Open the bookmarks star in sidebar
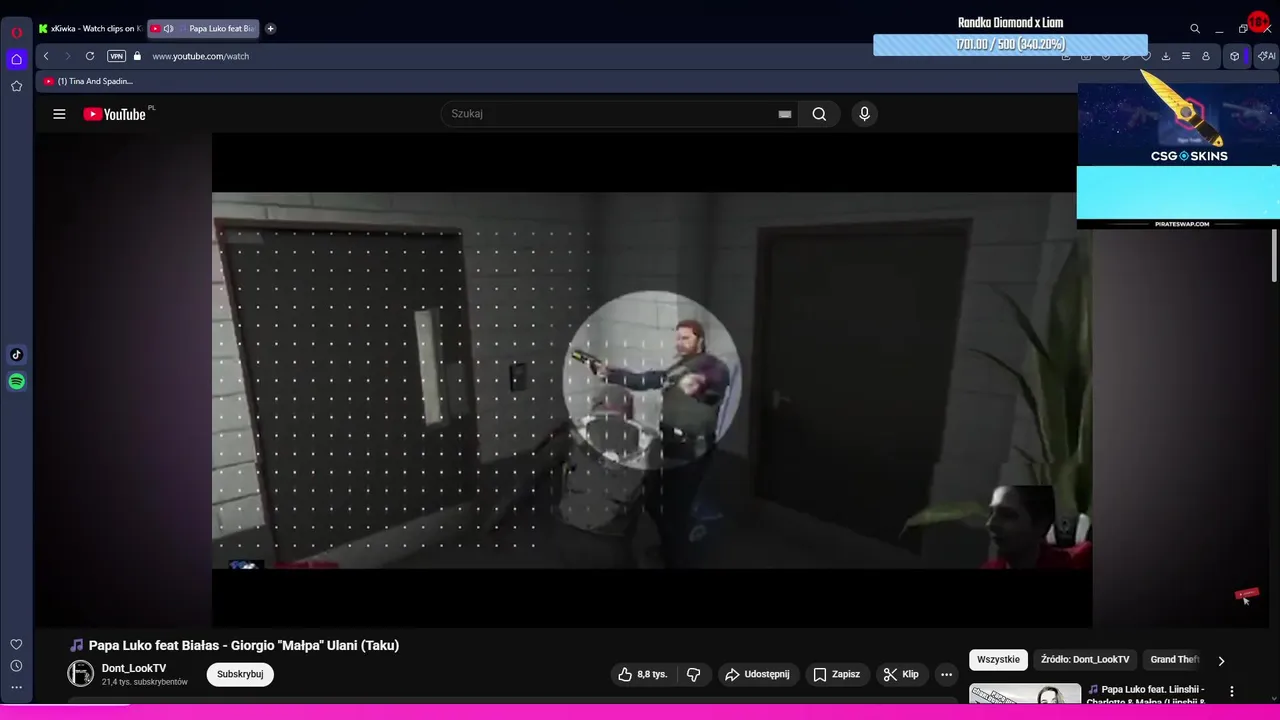1280x720 pixels. 17,86
